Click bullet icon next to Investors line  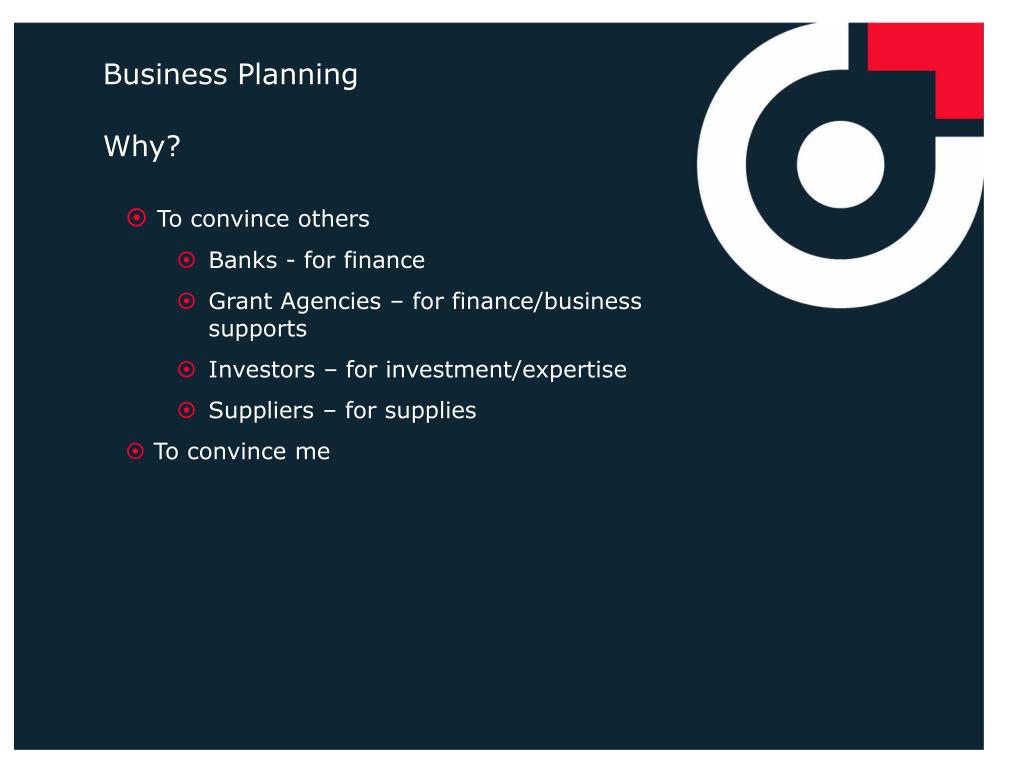[x=187, y=370]
